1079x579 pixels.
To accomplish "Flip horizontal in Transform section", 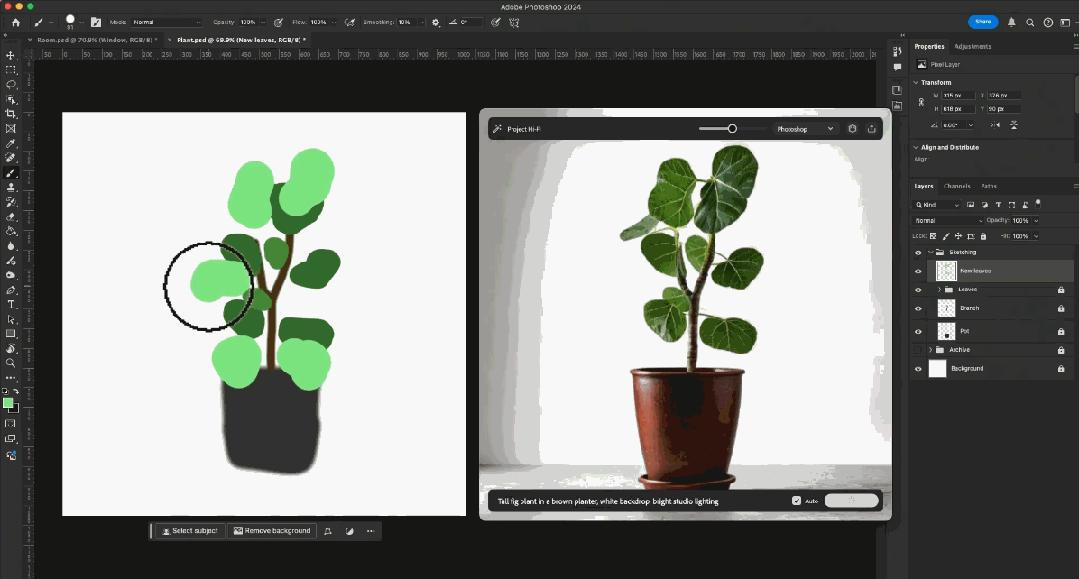I will [995, 125].
